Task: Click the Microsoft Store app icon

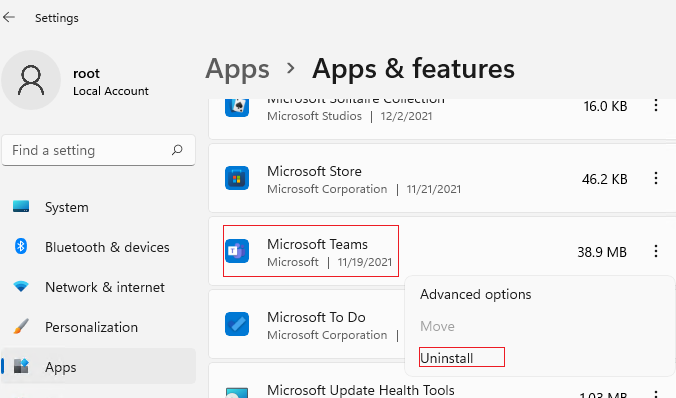Action: tap(237, 178)
